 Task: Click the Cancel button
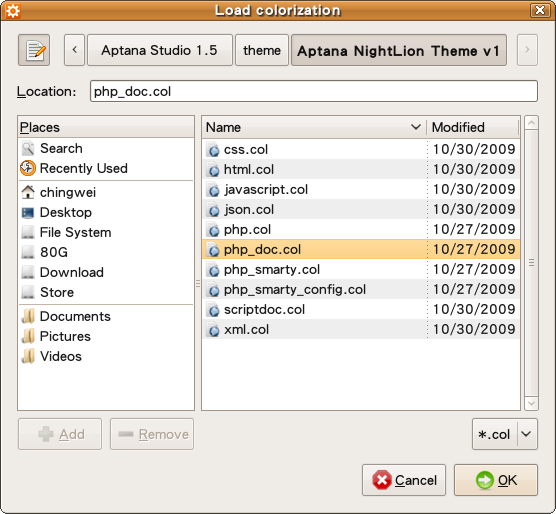coord(404,480)
